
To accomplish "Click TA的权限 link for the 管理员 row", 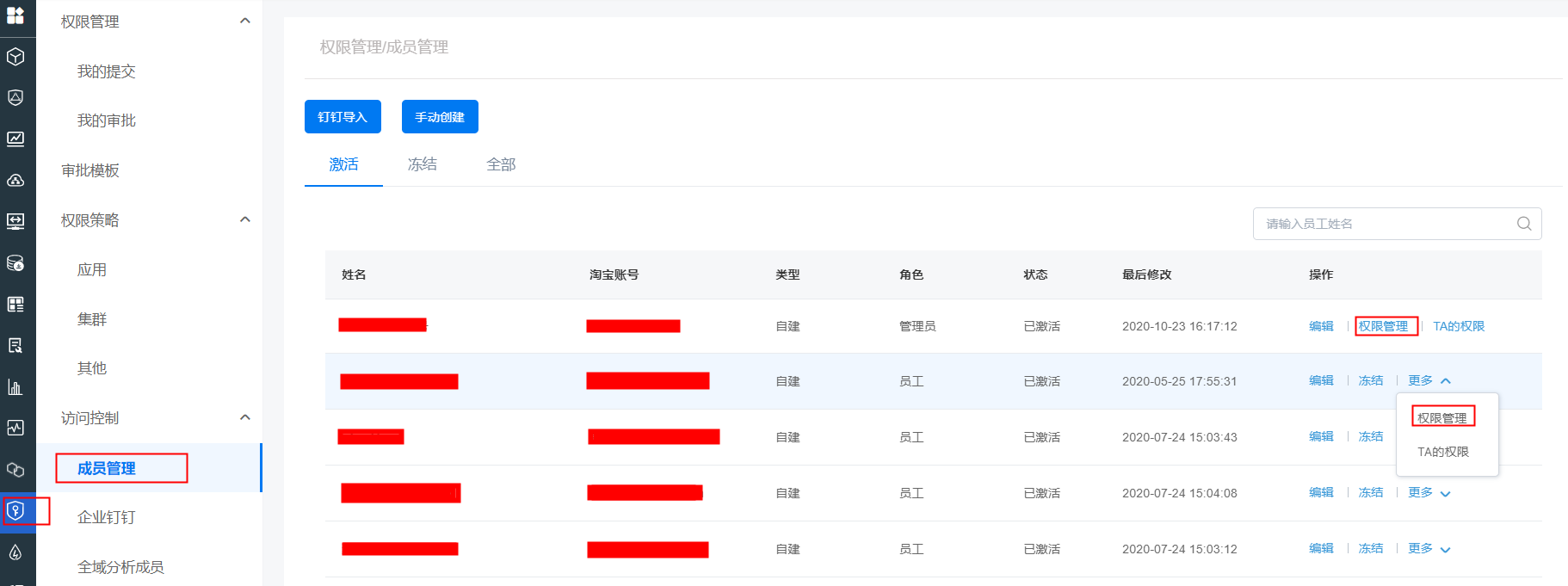I will pyautogui.click(x=1459, y=326).
